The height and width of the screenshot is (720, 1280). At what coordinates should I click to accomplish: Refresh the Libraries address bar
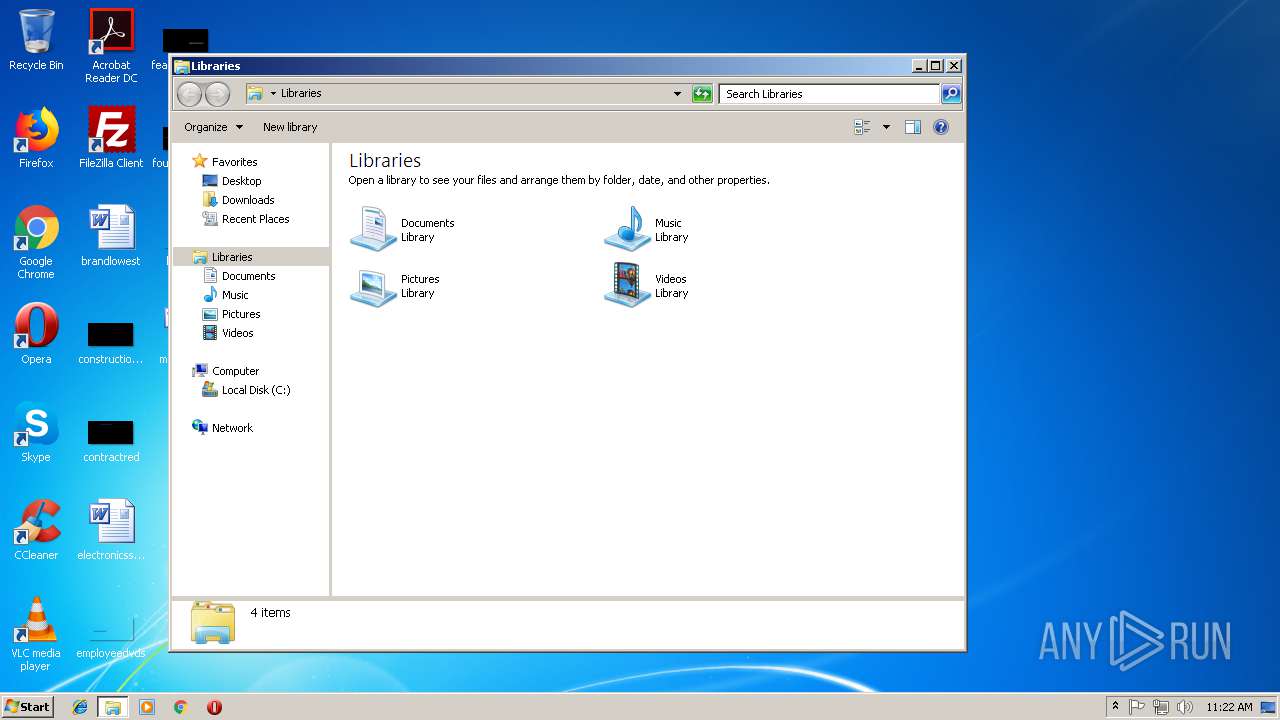click(702, 94)
